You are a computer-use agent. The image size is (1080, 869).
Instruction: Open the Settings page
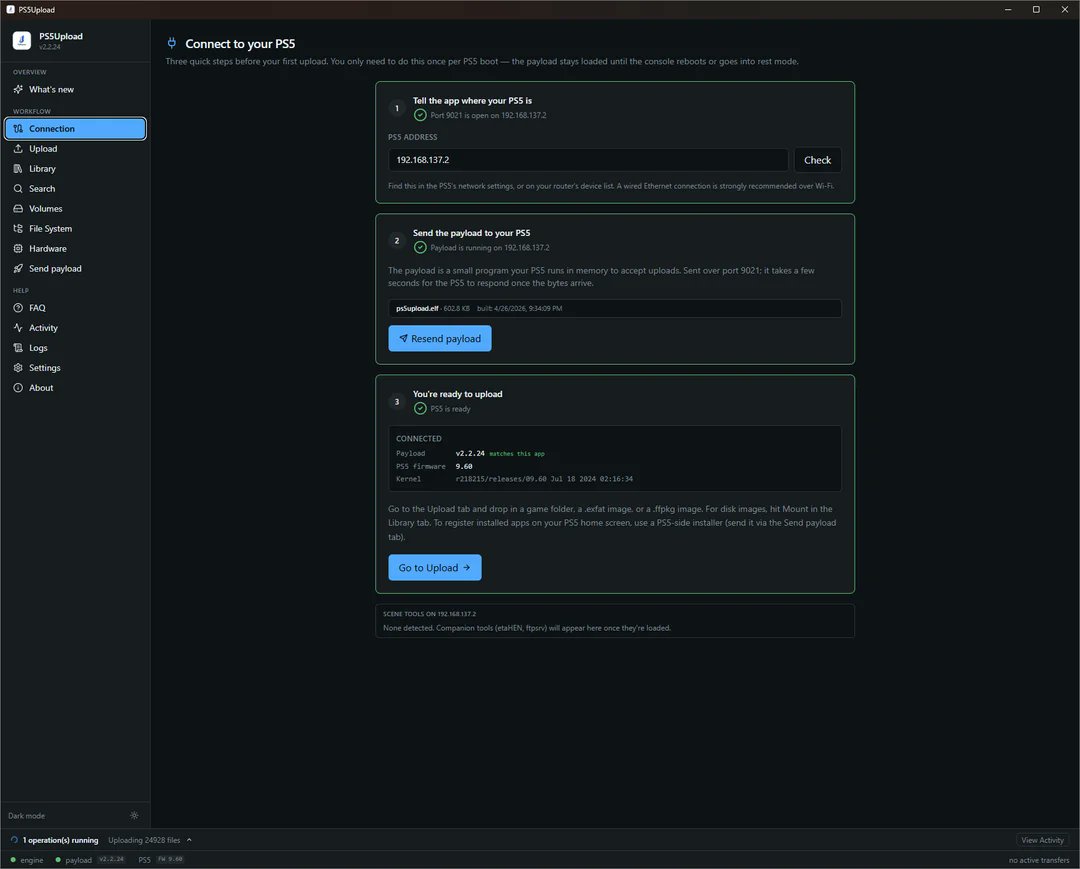click(75, 368)
